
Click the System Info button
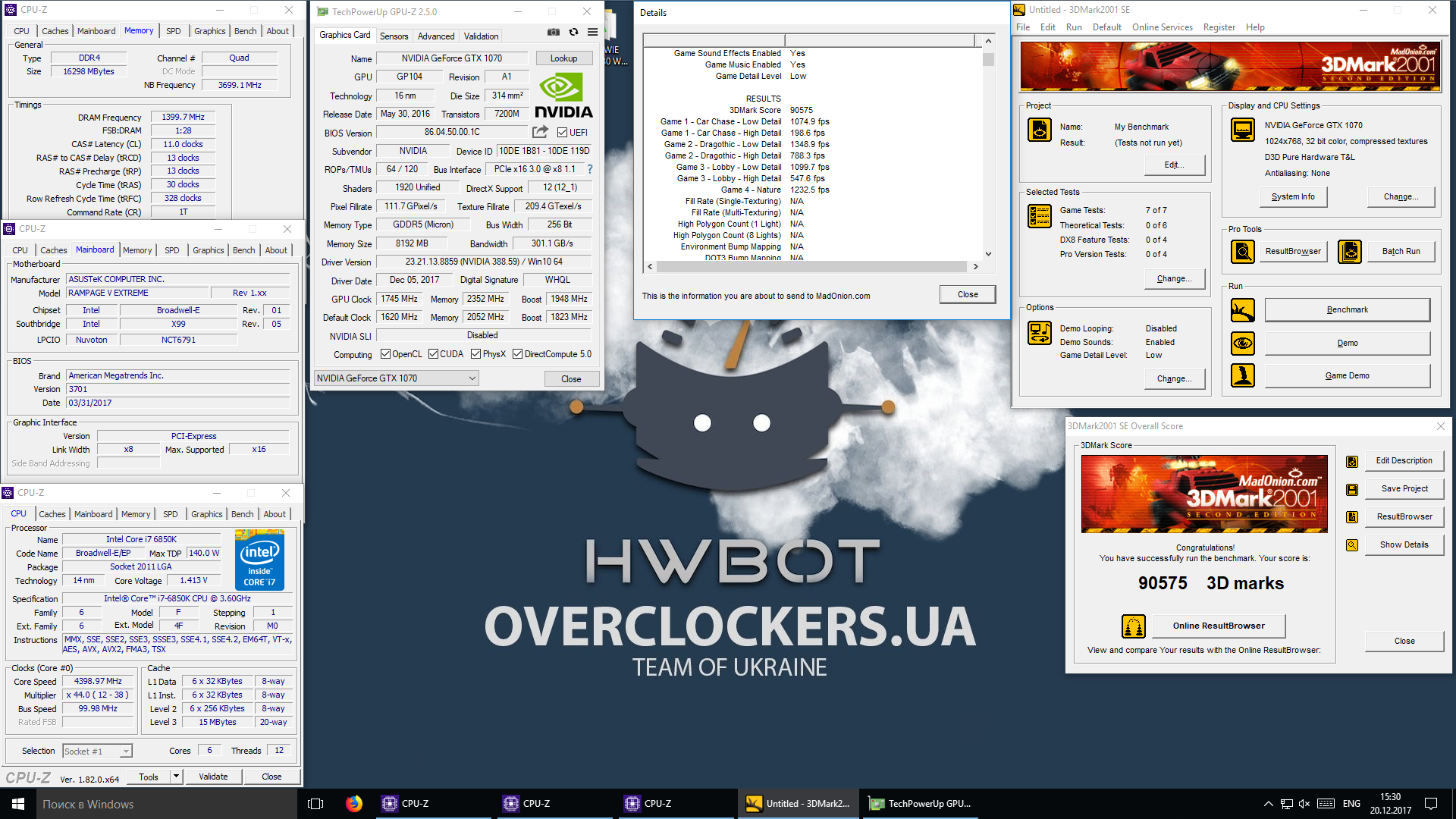point(1293,196)
